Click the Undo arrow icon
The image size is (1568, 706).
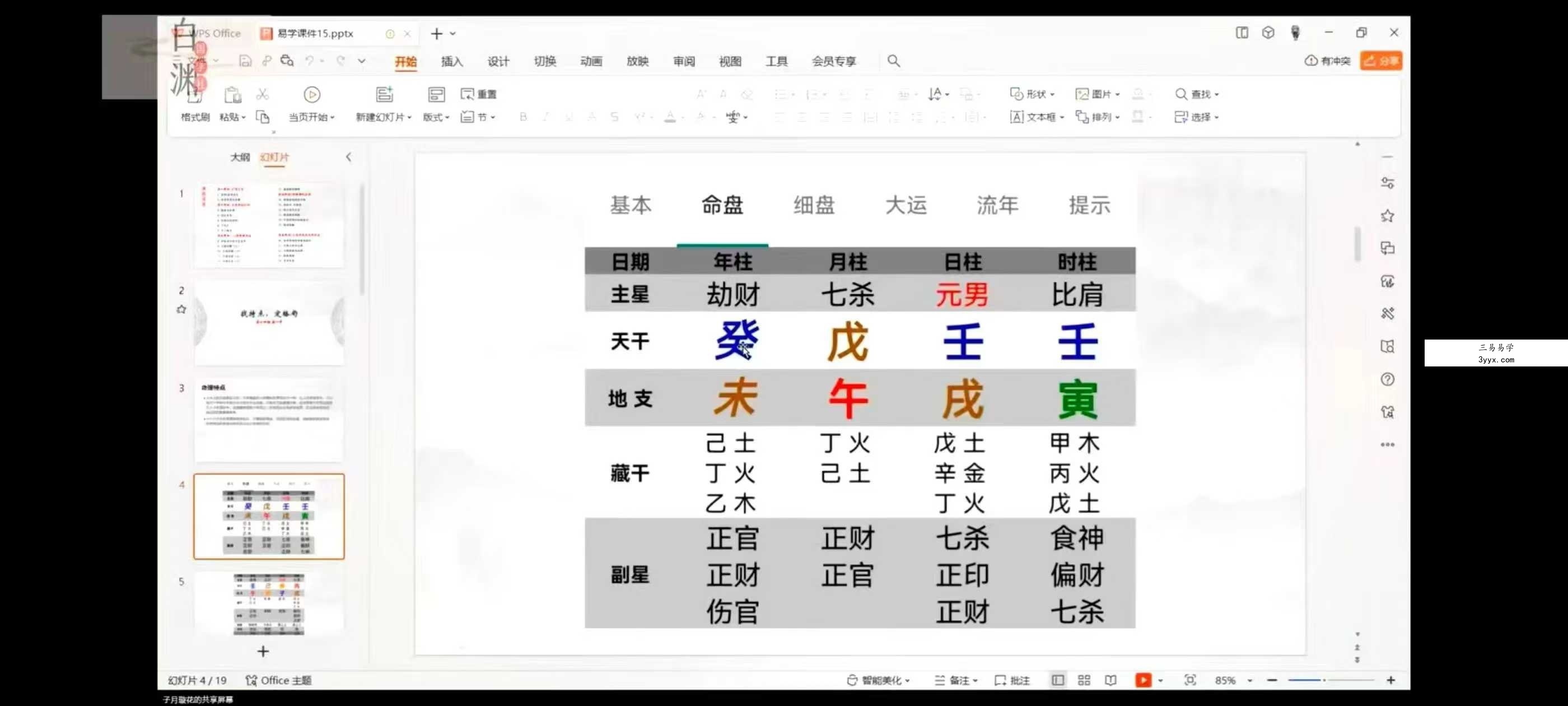310,61
